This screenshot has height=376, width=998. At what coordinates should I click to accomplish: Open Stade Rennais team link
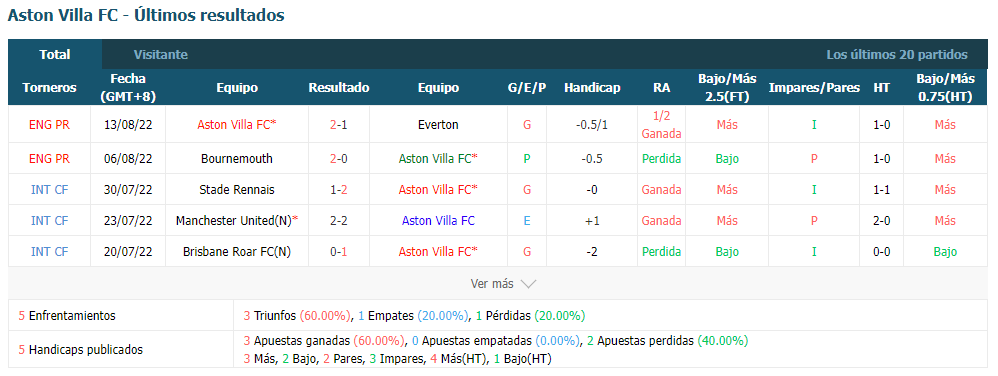coord(236,190)
